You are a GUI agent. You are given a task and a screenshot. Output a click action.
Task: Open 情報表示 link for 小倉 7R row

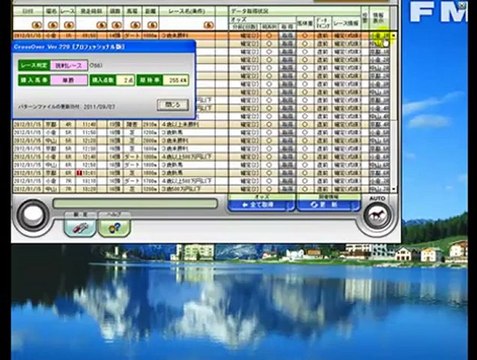click(x=379, y=181)
